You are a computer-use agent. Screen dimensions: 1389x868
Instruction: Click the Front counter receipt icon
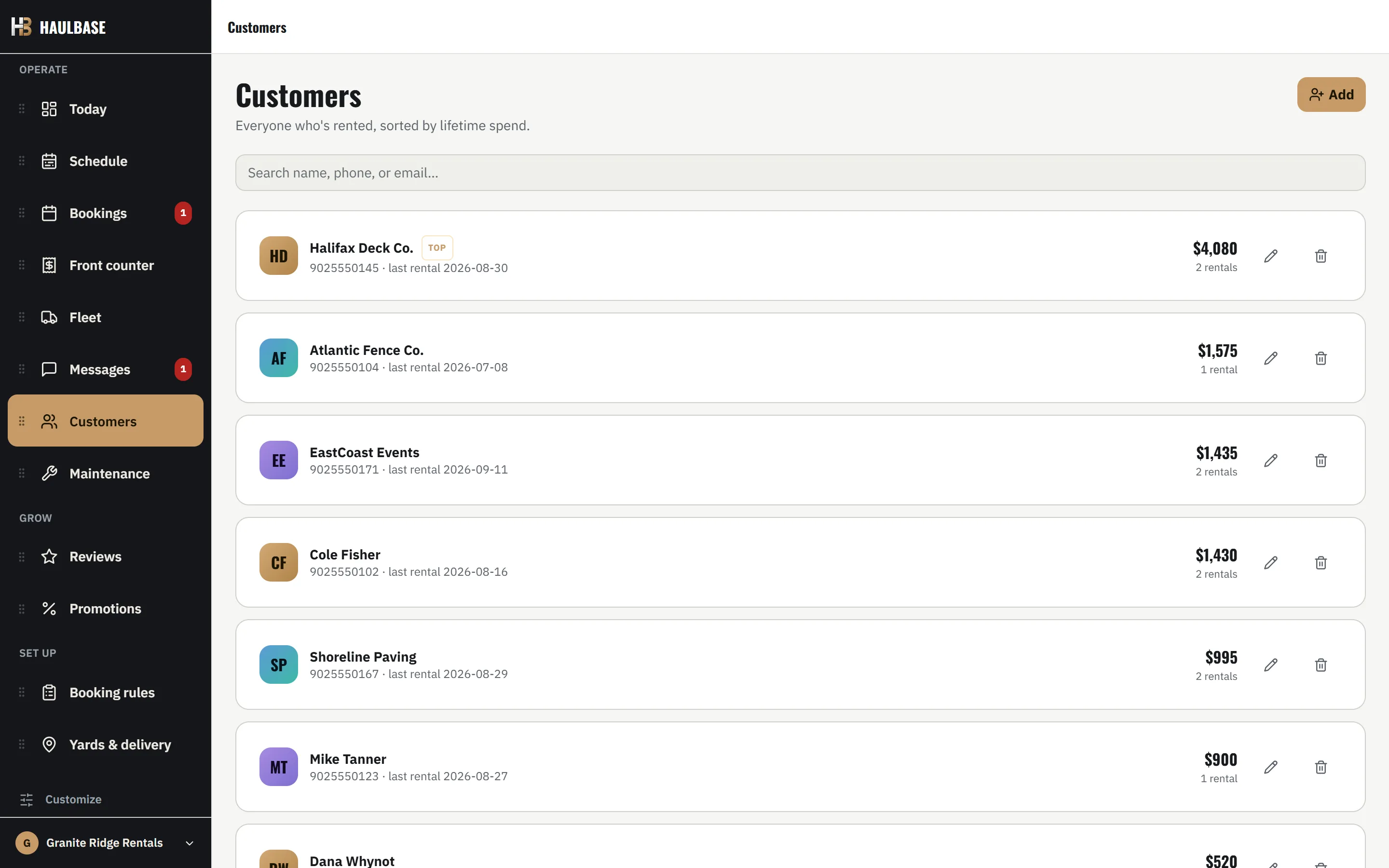(x=49, y=265)
